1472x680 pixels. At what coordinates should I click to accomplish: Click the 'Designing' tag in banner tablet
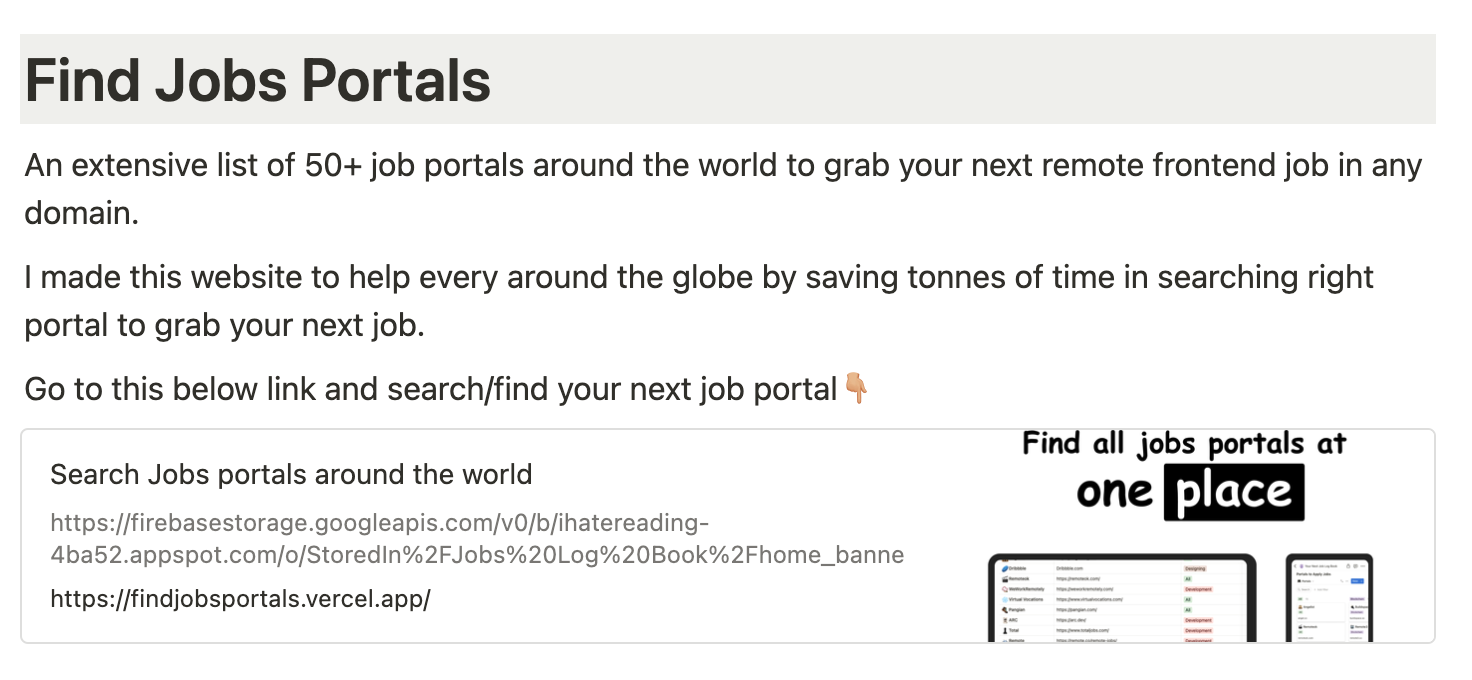(x=1195, y=568)
